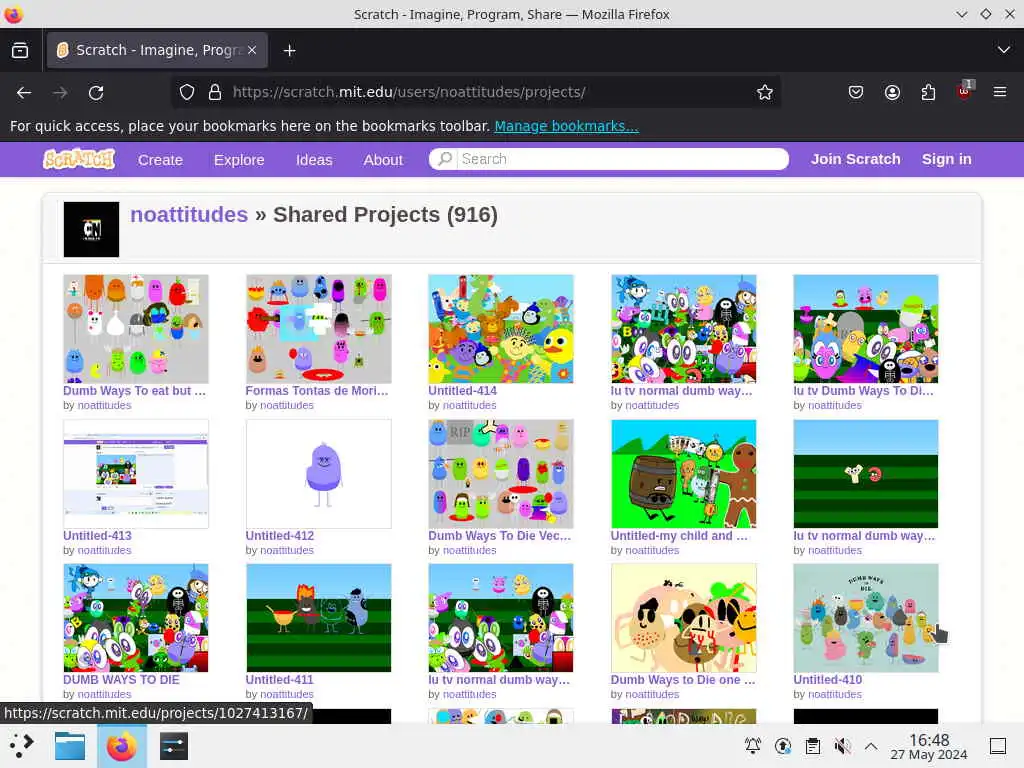This screenshot has width=1024, height=768.
Task: Open the Firefox account icon
Action: pyautogui.click(x=892, y=92)
